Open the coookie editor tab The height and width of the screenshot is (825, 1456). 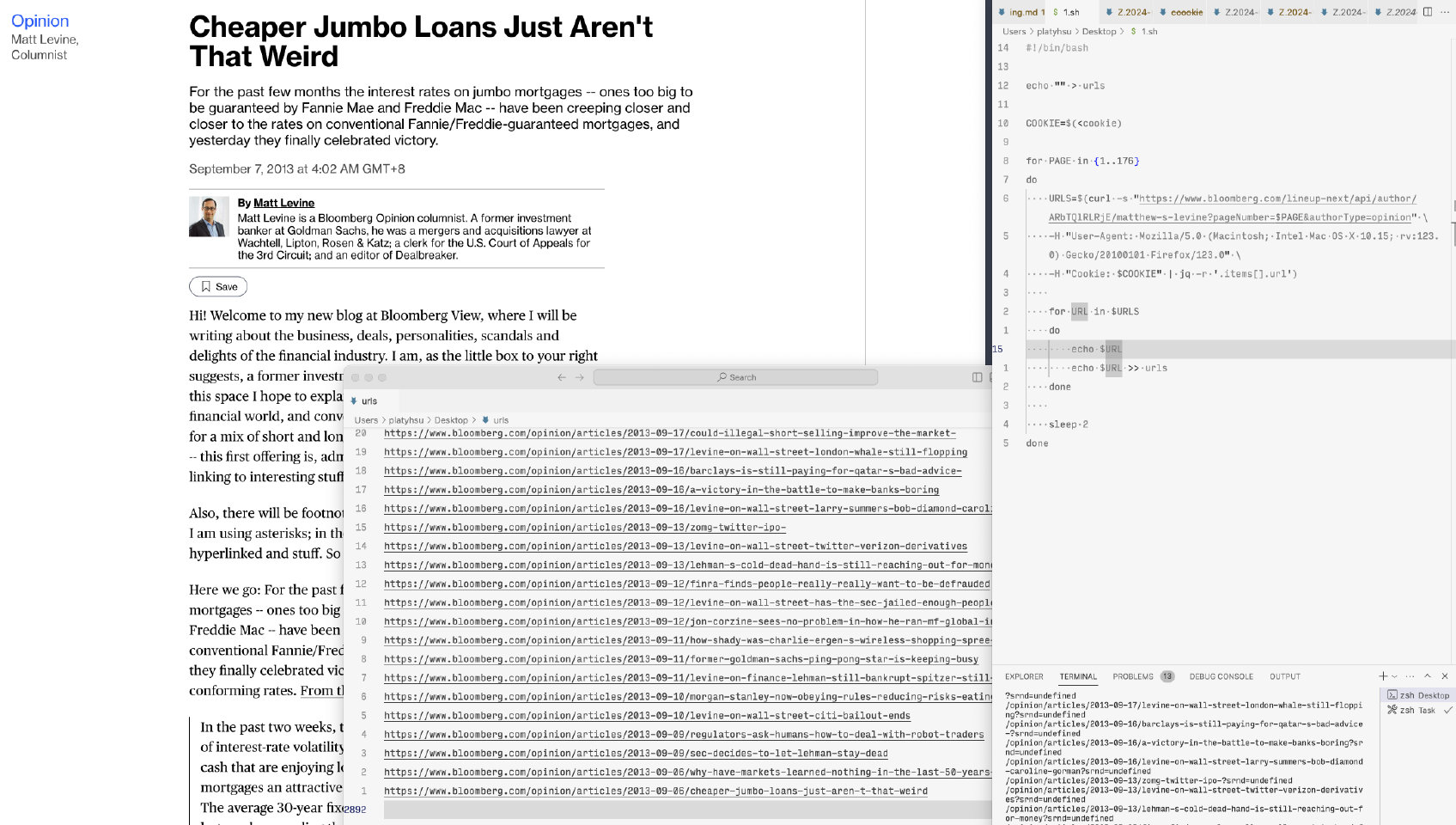click(x=1185, y=12)
